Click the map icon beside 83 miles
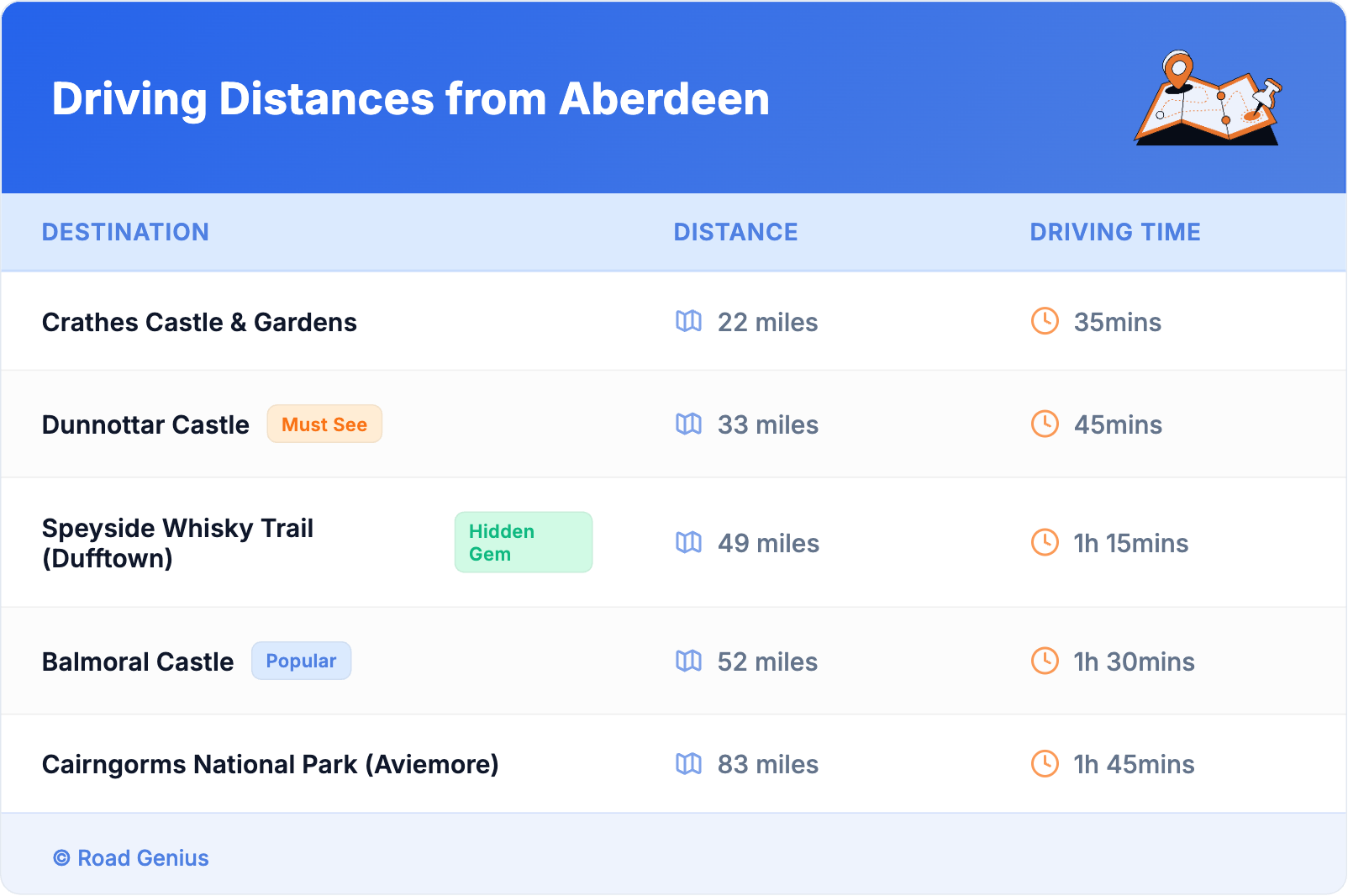1348x896 pixels. (688, 763)
